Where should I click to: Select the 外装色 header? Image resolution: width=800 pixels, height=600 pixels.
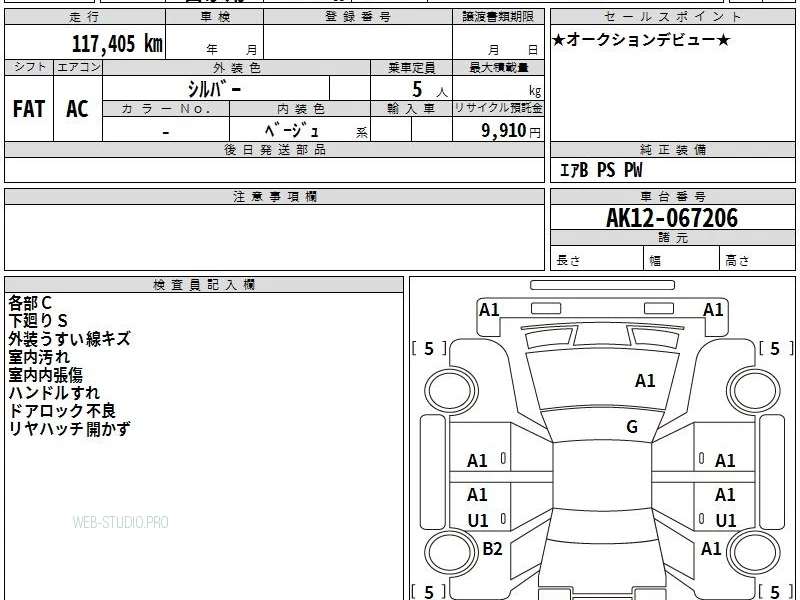tap(237, 68)
